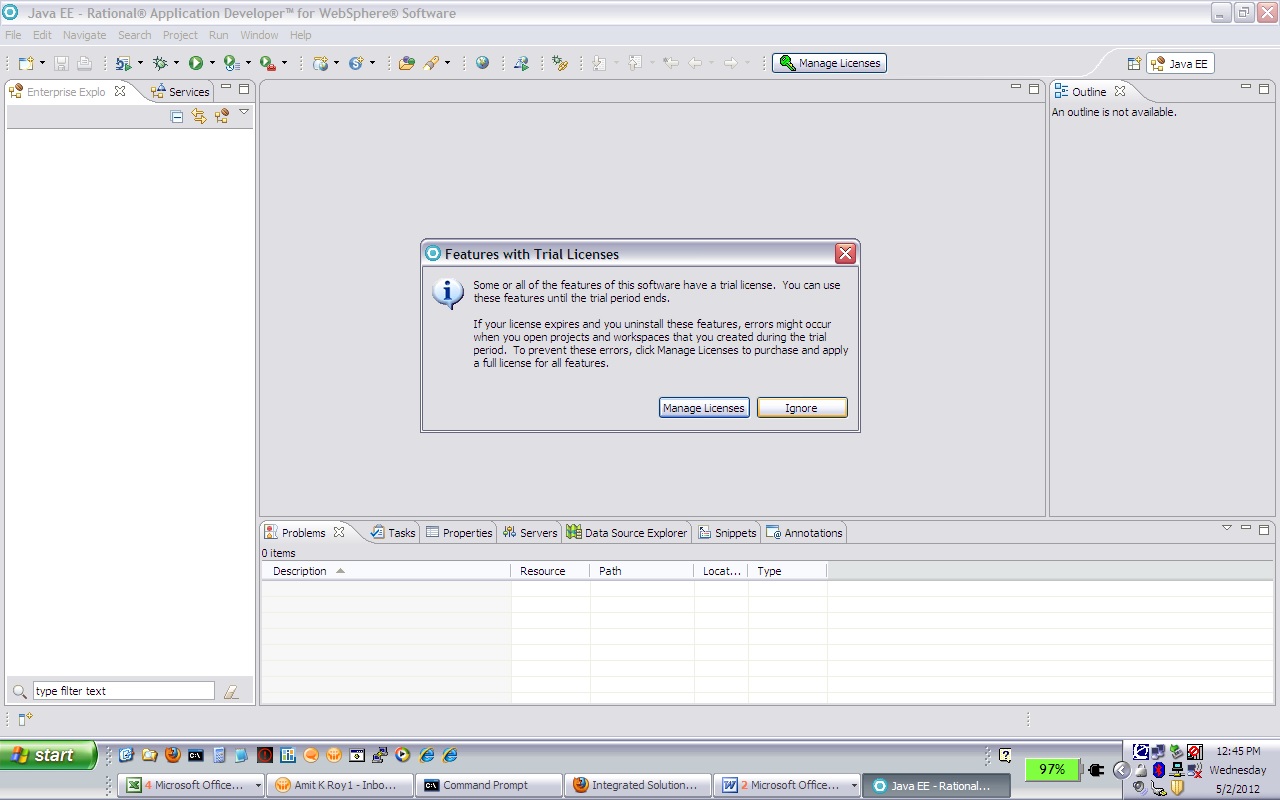This screenshot has width=1280, height=800.
Task: Open Search using the flashlight toolbar icon
Action: click(x=432, y=63)
